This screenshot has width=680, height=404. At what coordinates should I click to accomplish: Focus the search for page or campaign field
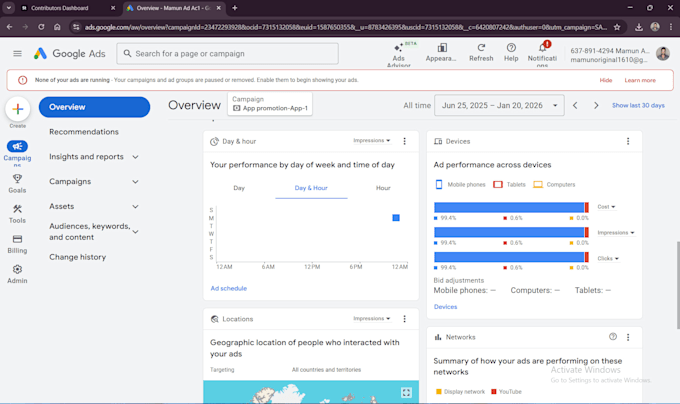click(227, 54)
